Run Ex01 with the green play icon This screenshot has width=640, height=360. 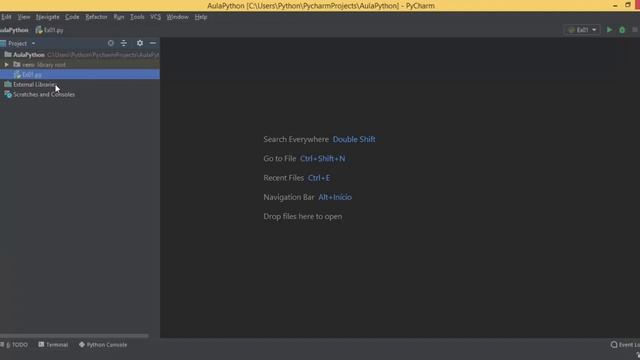609,30
